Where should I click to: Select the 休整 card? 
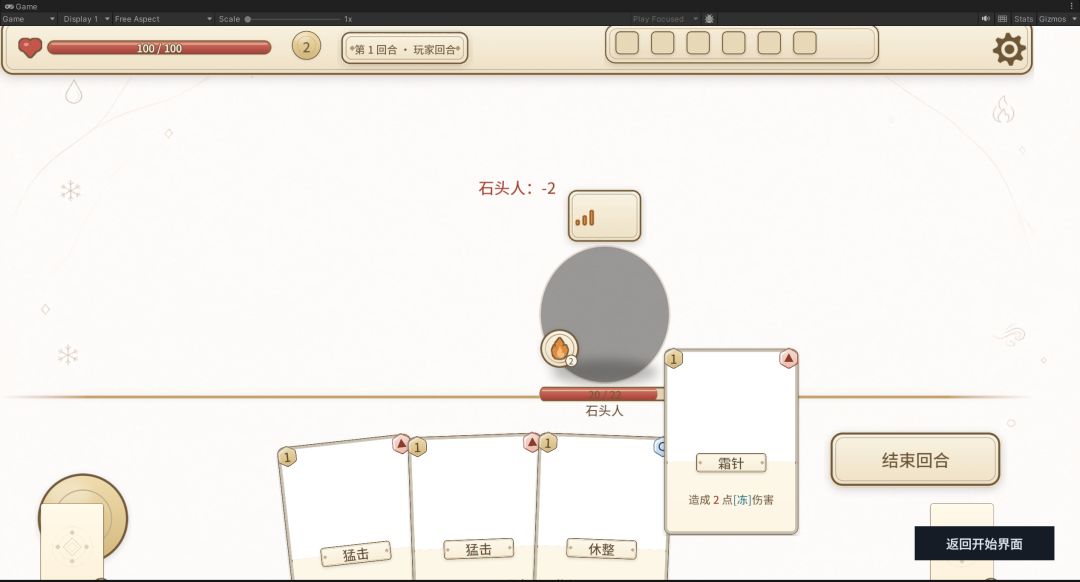[x=601, y=508]
